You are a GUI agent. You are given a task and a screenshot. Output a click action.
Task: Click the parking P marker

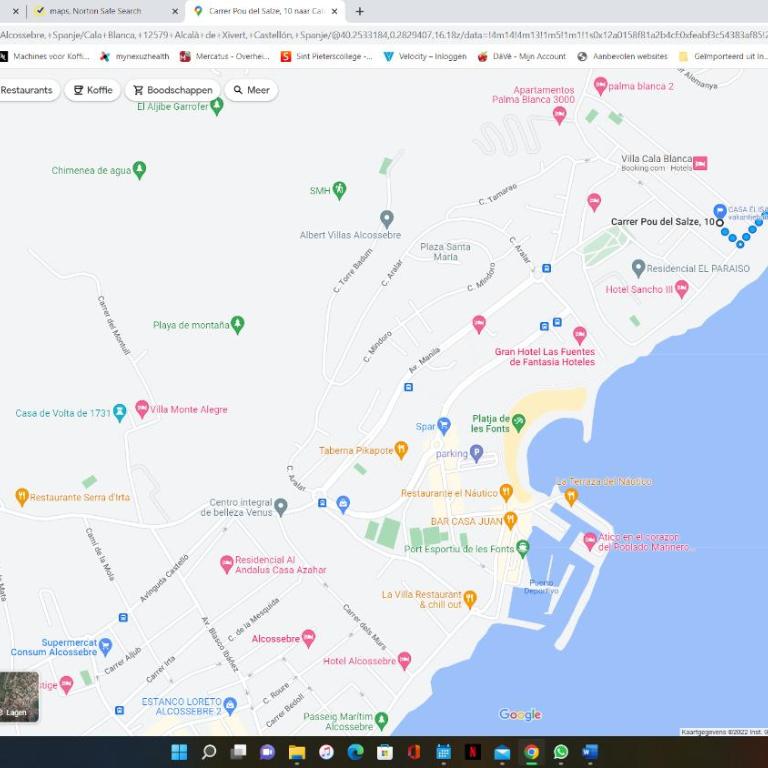476,453
